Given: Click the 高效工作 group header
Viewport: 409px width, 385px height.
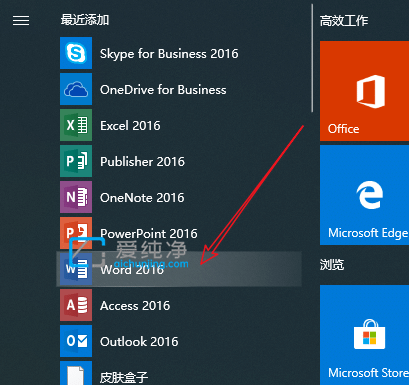Looking at the screenshot, I should (x=344, y=21).
